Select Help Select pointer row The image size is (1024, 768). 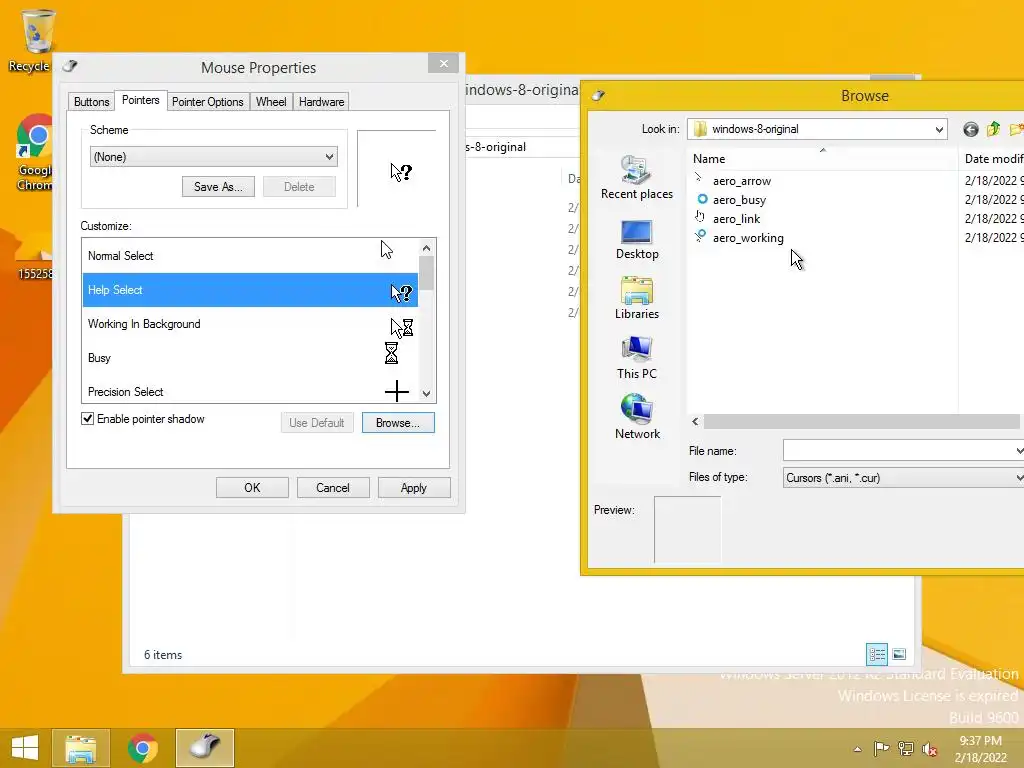pyautogui.click(x=250, y=290)
